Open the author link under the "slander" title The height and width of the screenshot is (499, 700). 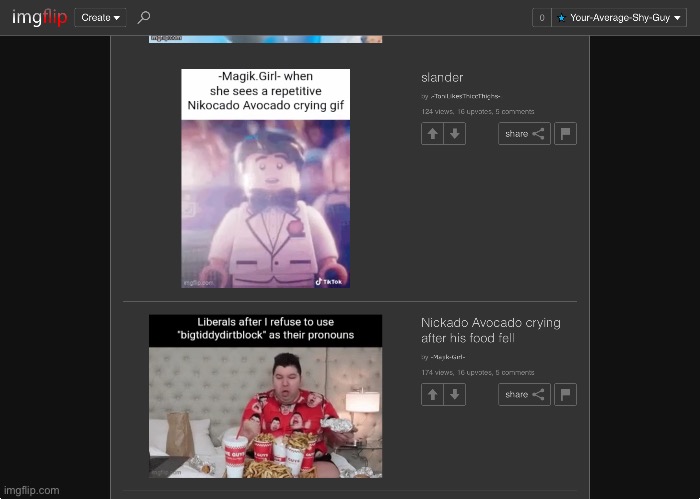(465, 96)
